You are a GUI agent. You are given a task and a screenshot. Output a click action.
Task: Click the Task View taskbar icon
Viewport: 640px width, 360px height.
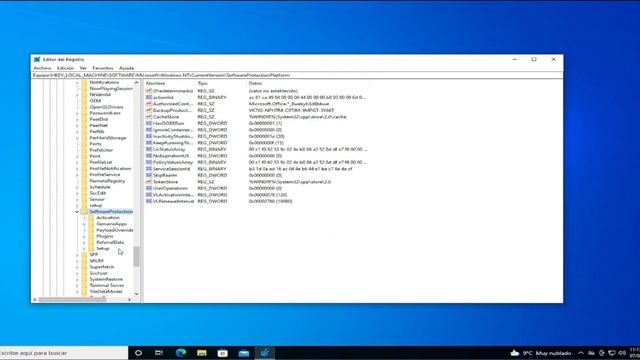[x=159, y=353]
